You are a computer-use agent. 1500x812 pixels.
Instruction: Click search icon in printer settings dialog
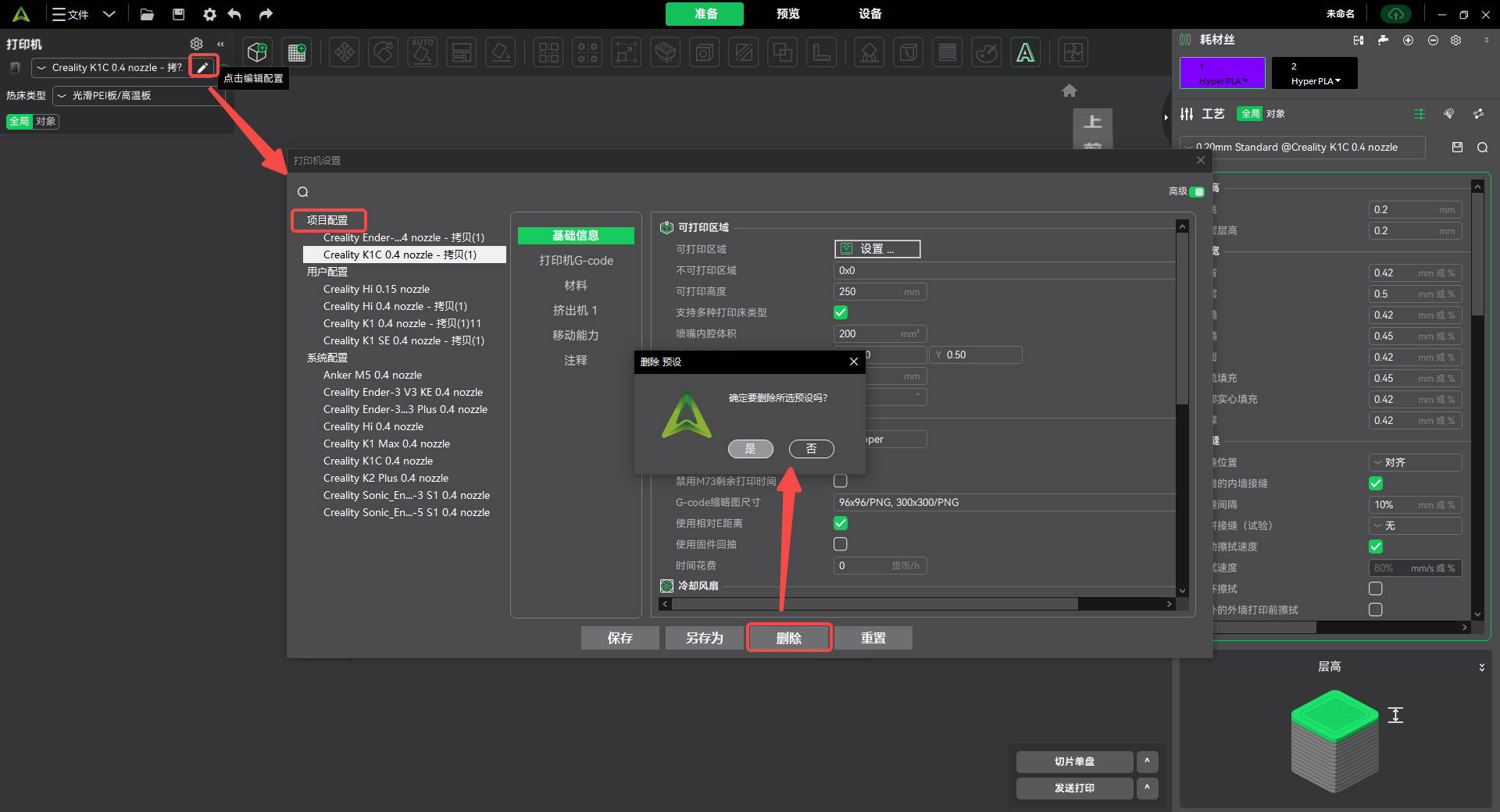coord(303,192)
